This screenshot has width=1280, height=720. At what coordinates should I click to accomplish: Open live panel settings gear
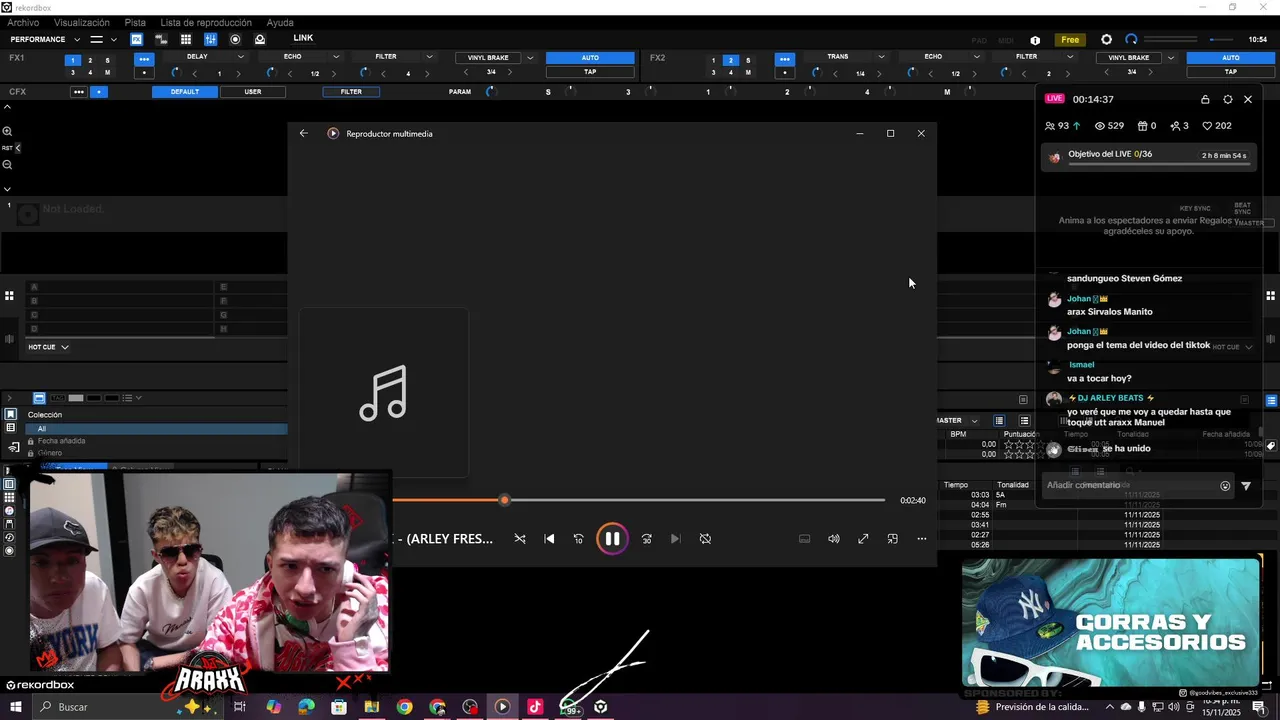point(1228,99)
